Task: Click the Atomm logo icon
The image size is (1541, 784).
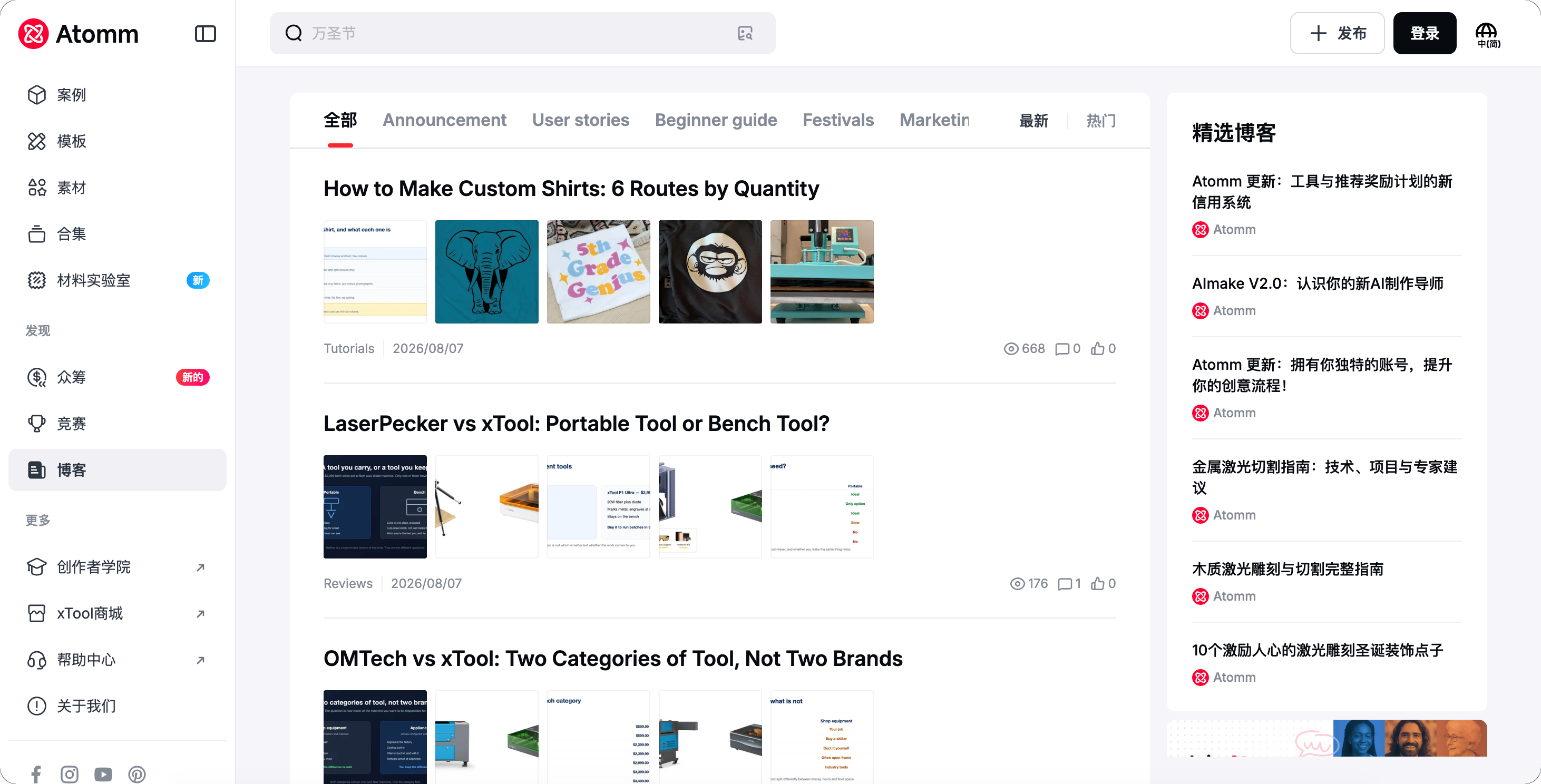Action: click(34, 34)
